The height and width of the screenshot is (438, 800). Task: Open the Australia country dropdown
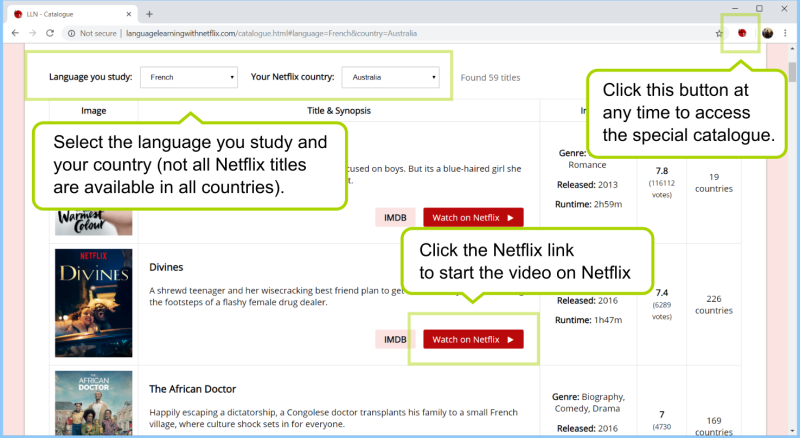pos(390,77)
